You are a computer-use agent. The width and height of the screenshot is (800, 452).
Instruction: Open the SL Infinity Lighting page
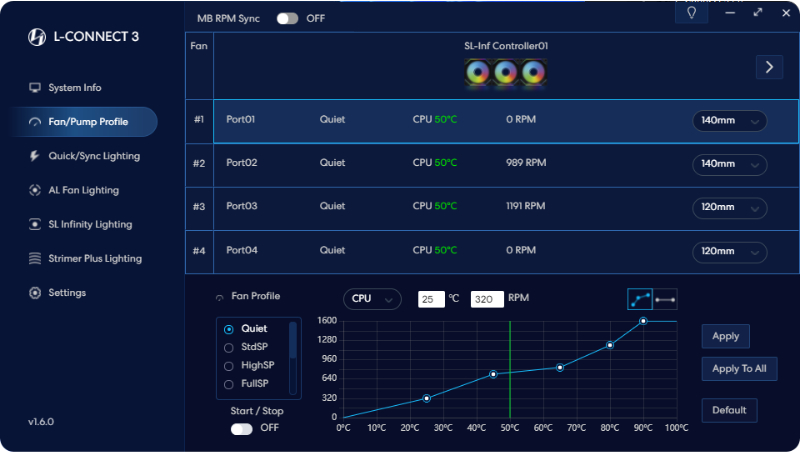[x=89, y=225]
